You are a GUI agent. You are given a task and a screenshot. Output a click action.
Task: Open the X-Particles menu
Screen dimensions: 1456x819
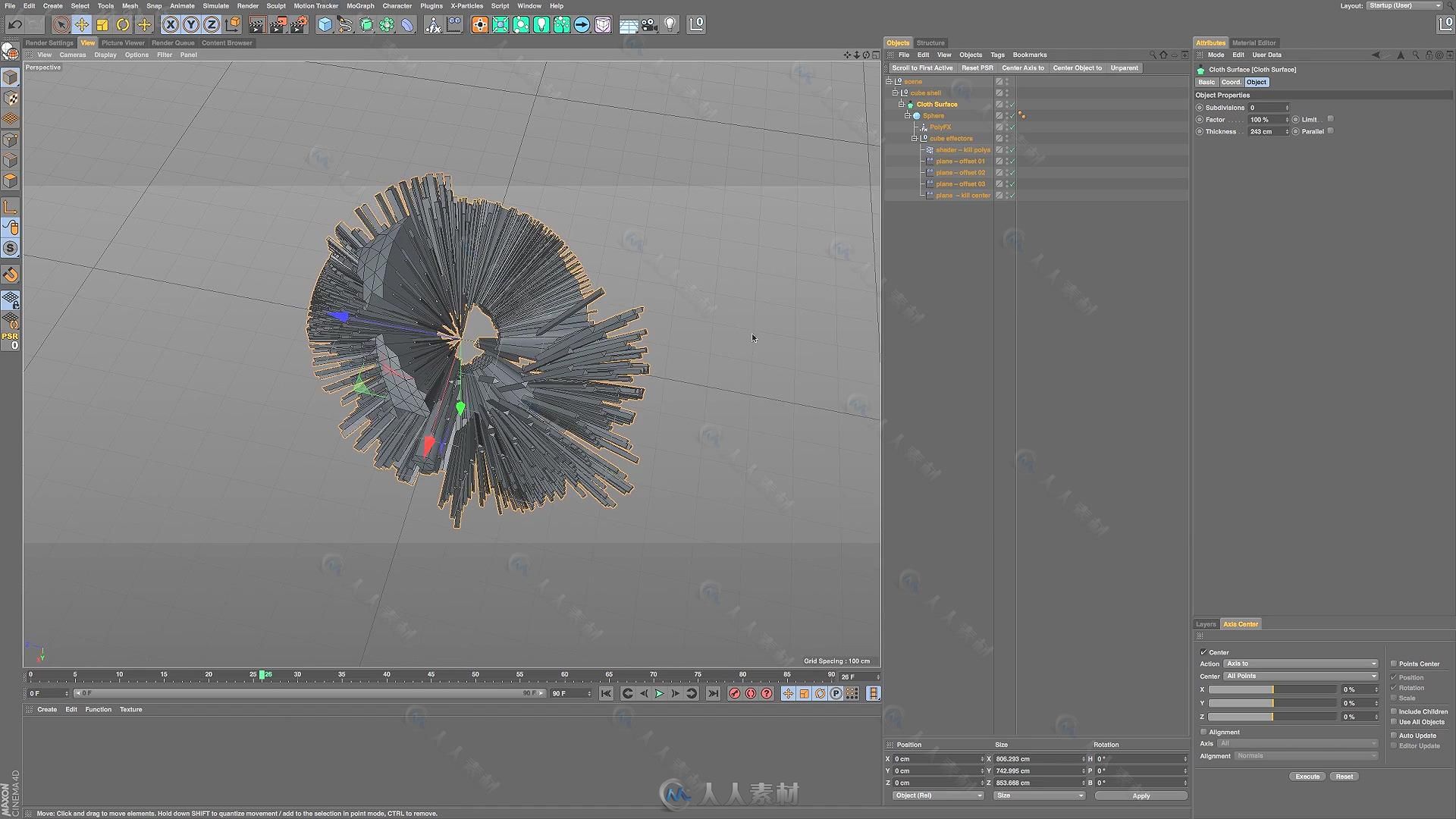tap(466, 5)
